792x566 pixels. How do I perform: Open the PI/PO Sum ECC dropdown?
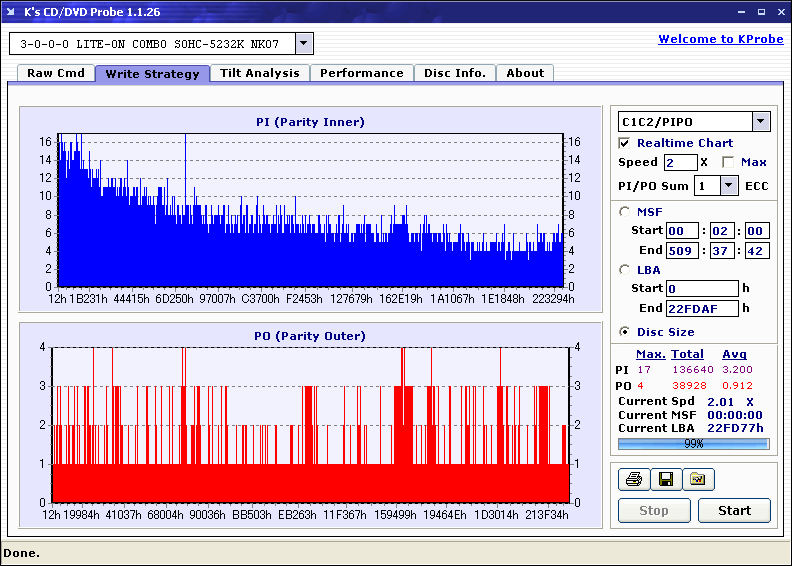coord(729,186)
